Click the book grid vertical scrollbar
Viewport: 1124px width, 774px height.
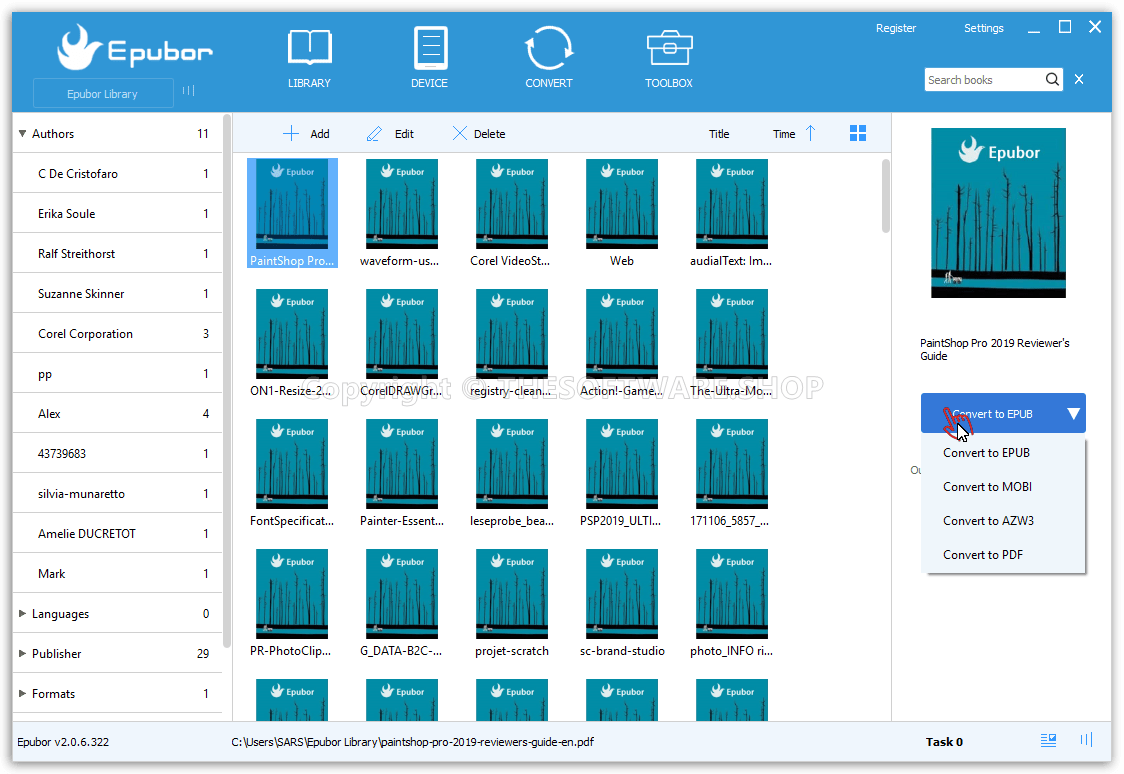(886, 197)
